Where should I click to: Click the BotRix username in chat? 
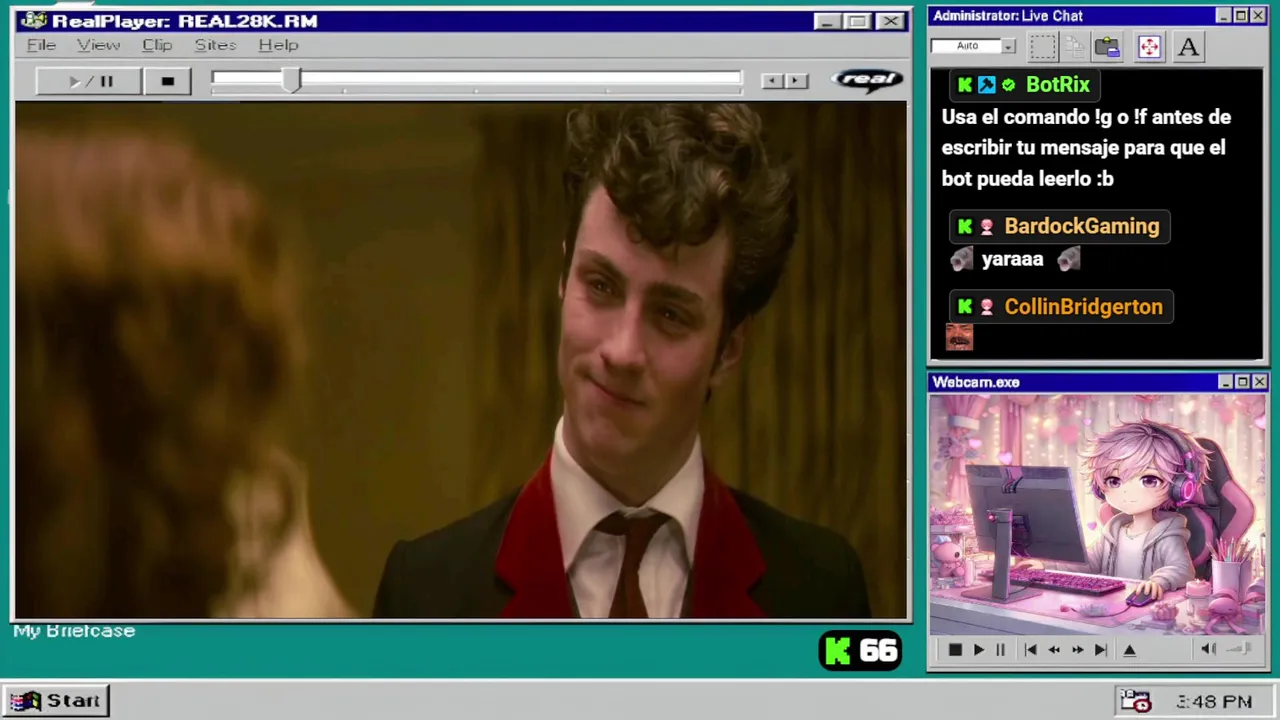[x=1057, y=85]
